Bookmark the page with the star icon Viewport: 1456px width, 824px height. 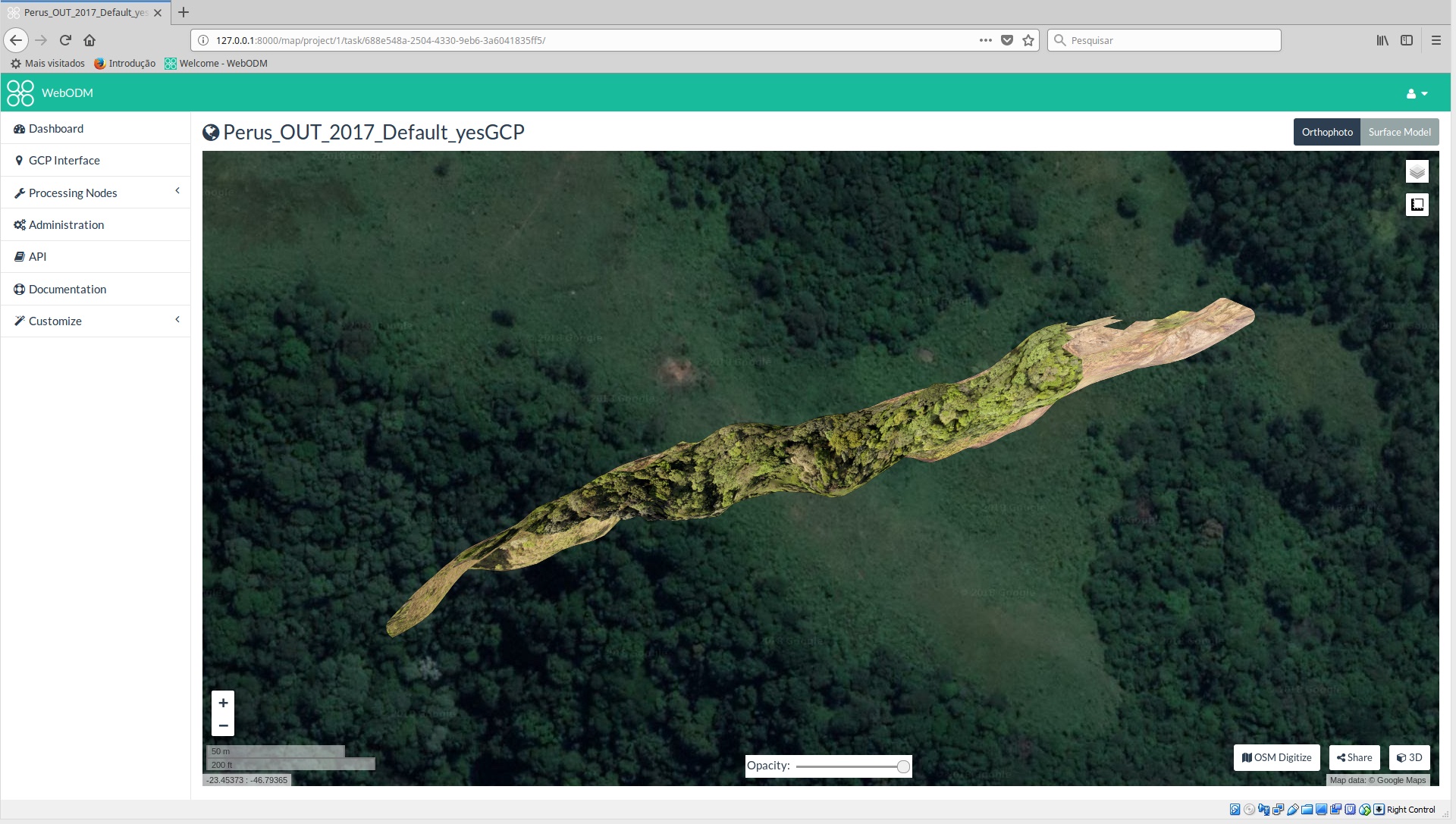(x=1028, y=40)
